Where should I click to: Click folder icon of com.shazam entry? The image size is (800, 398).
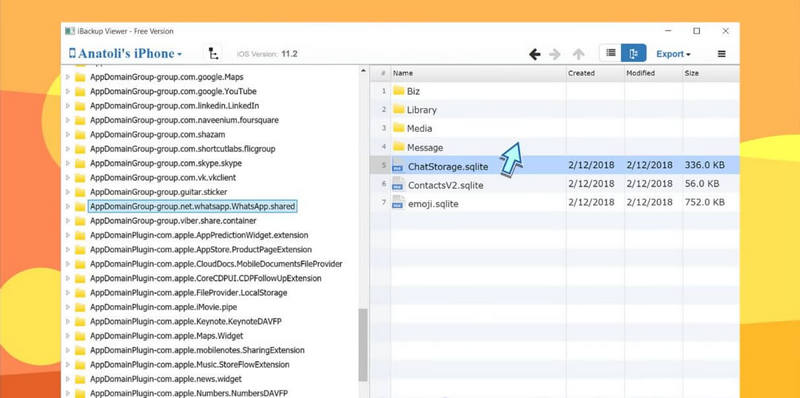80,135
